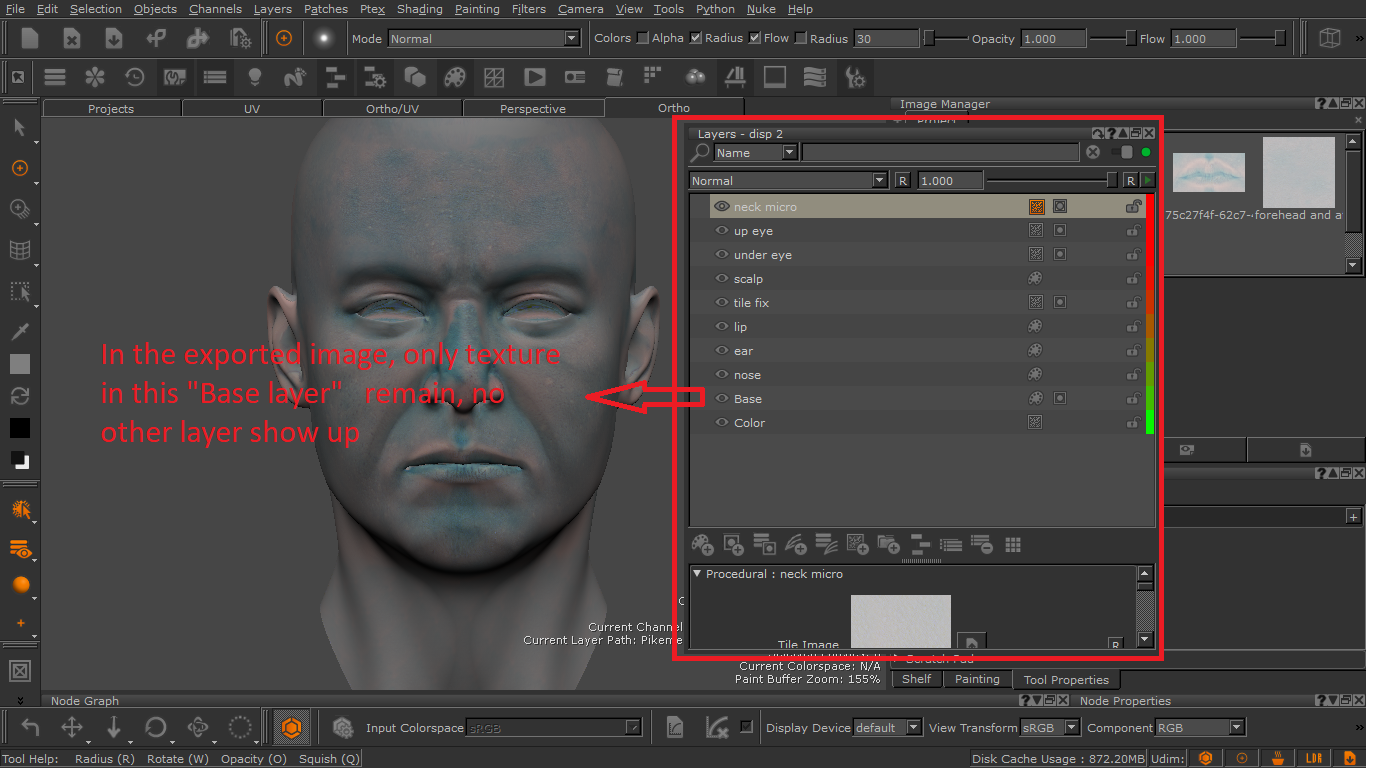Select the lips image thumbnail in Image Manager
Screen dimensions: 1376x768
click(1208, 172)
